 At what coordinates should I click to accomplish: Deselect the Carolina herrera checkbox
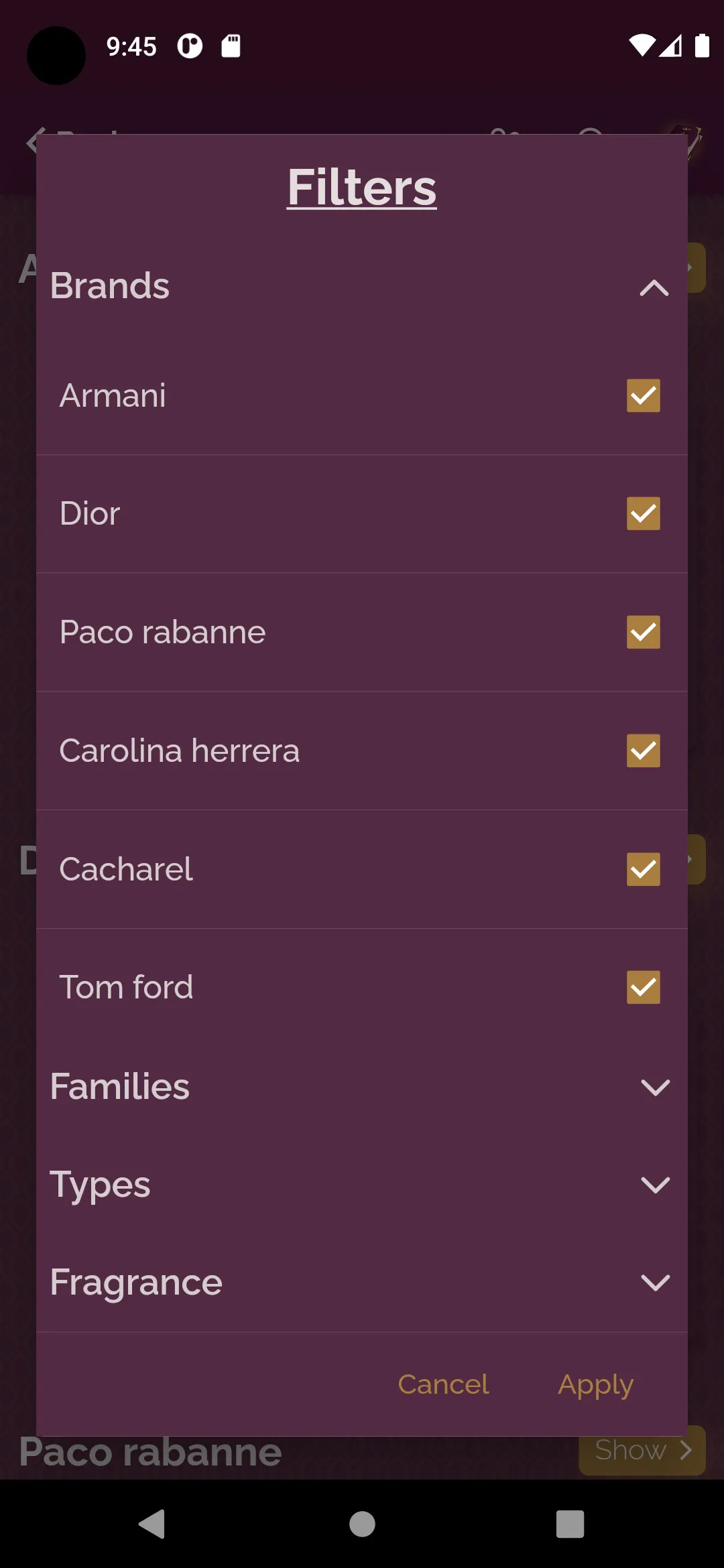tap(643, 750)
